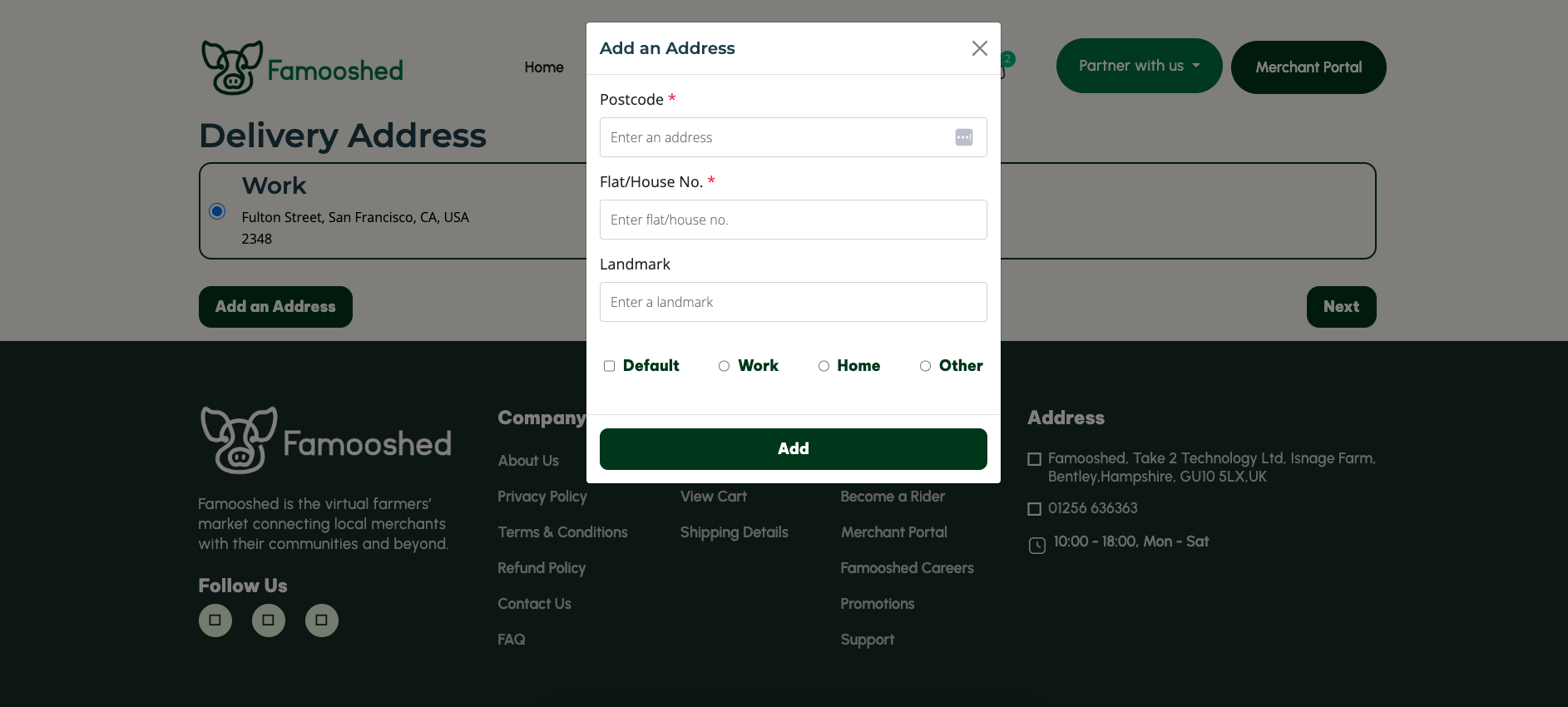Open the Merchant Portal from header
Viewport: 1568px width, 707px height.
click(x=1308, y=67)
